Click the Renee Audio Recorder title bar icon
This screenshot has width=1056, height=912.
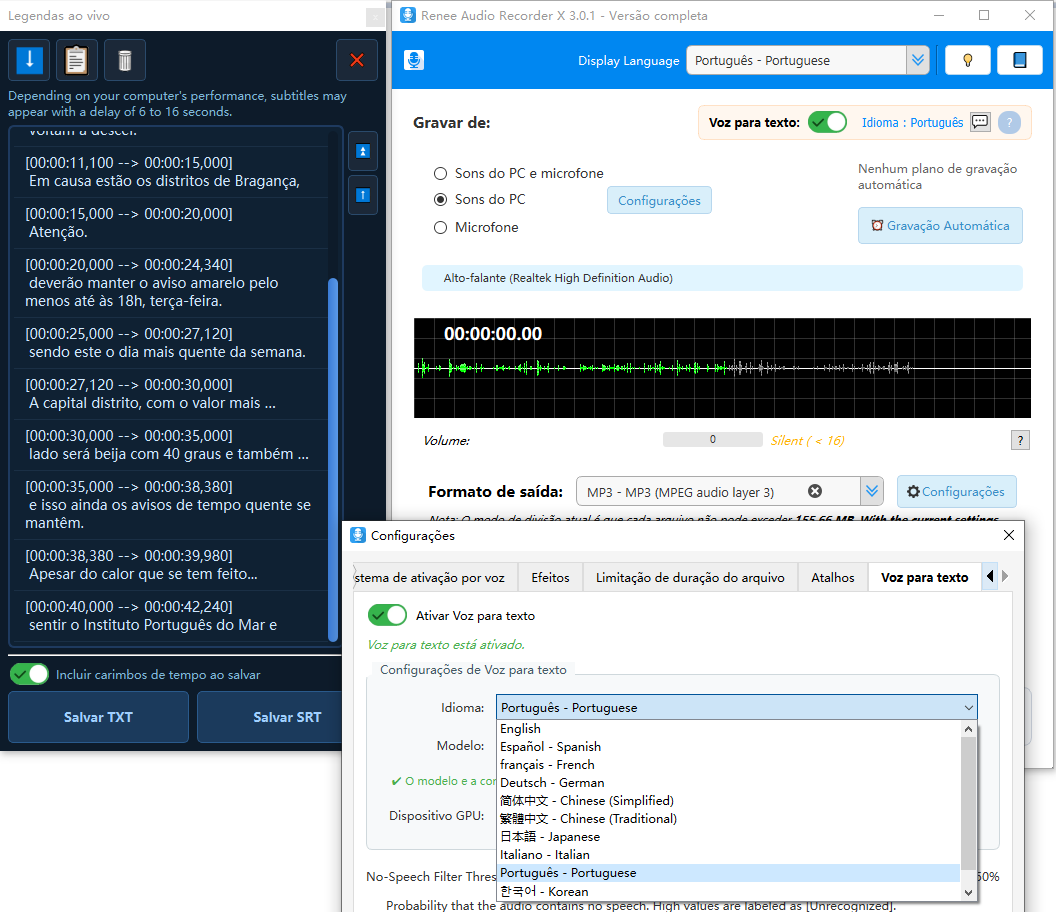click(407, 15)
